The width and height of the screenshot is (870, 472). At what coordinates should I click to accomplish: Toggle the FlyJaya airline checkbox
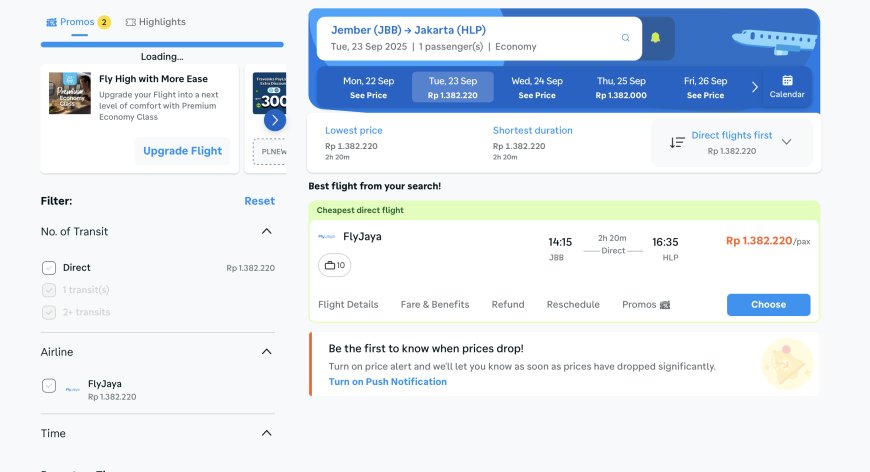pyautogui.click(x=49, y=385)
